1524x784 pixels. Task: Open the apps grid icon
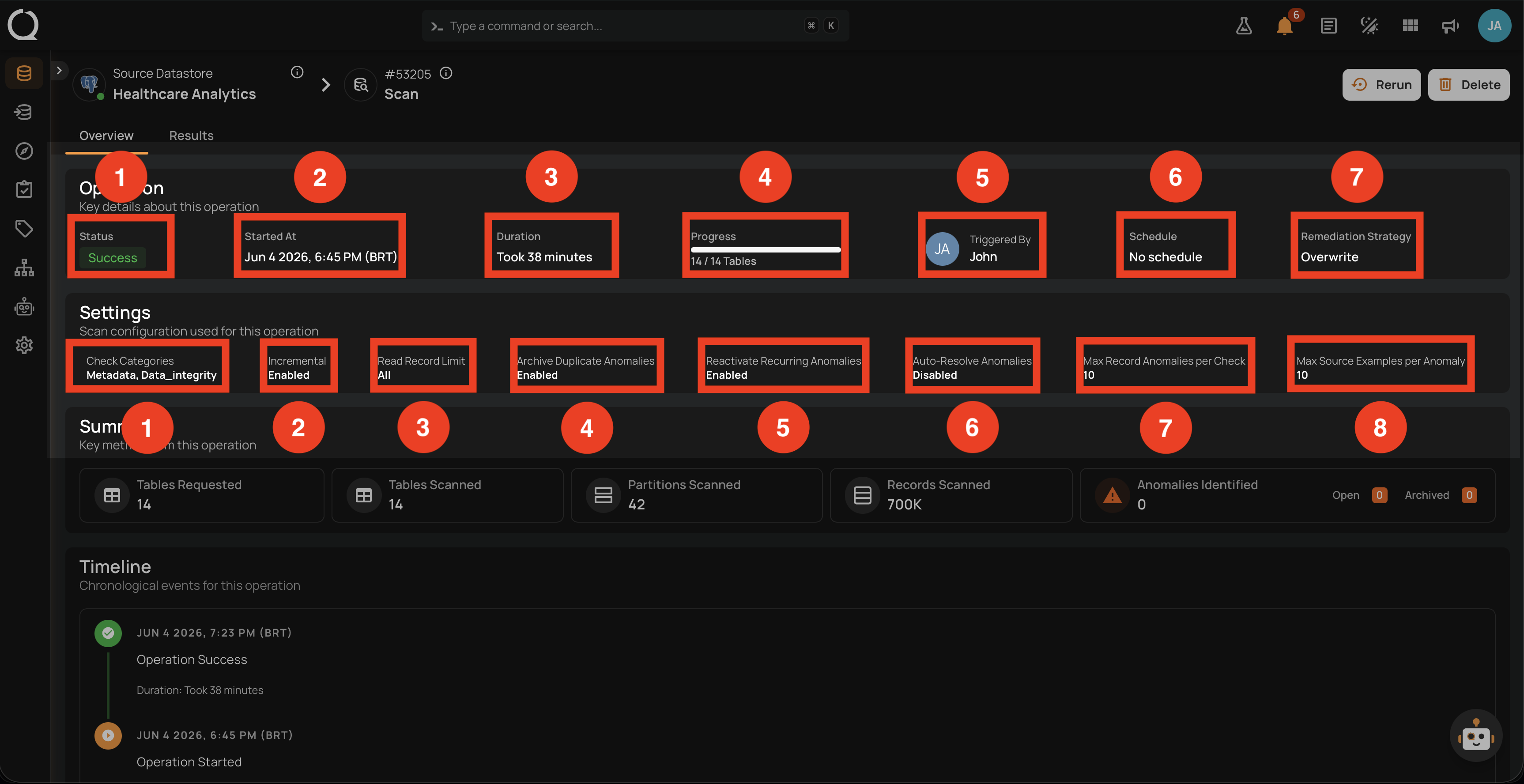(x=1410, y=26)
